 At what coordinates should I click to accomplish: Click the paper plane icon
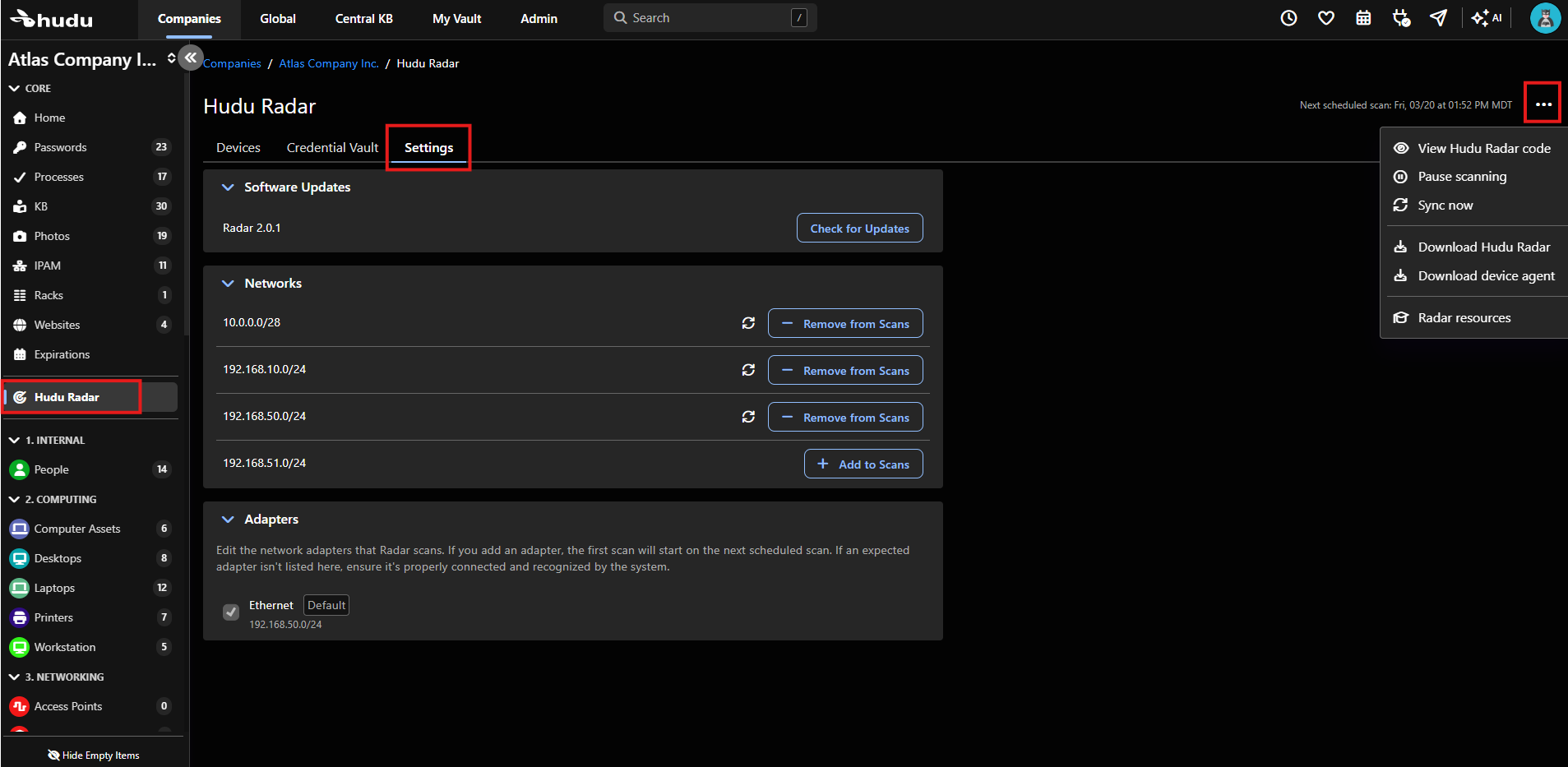pos(1438,18)
